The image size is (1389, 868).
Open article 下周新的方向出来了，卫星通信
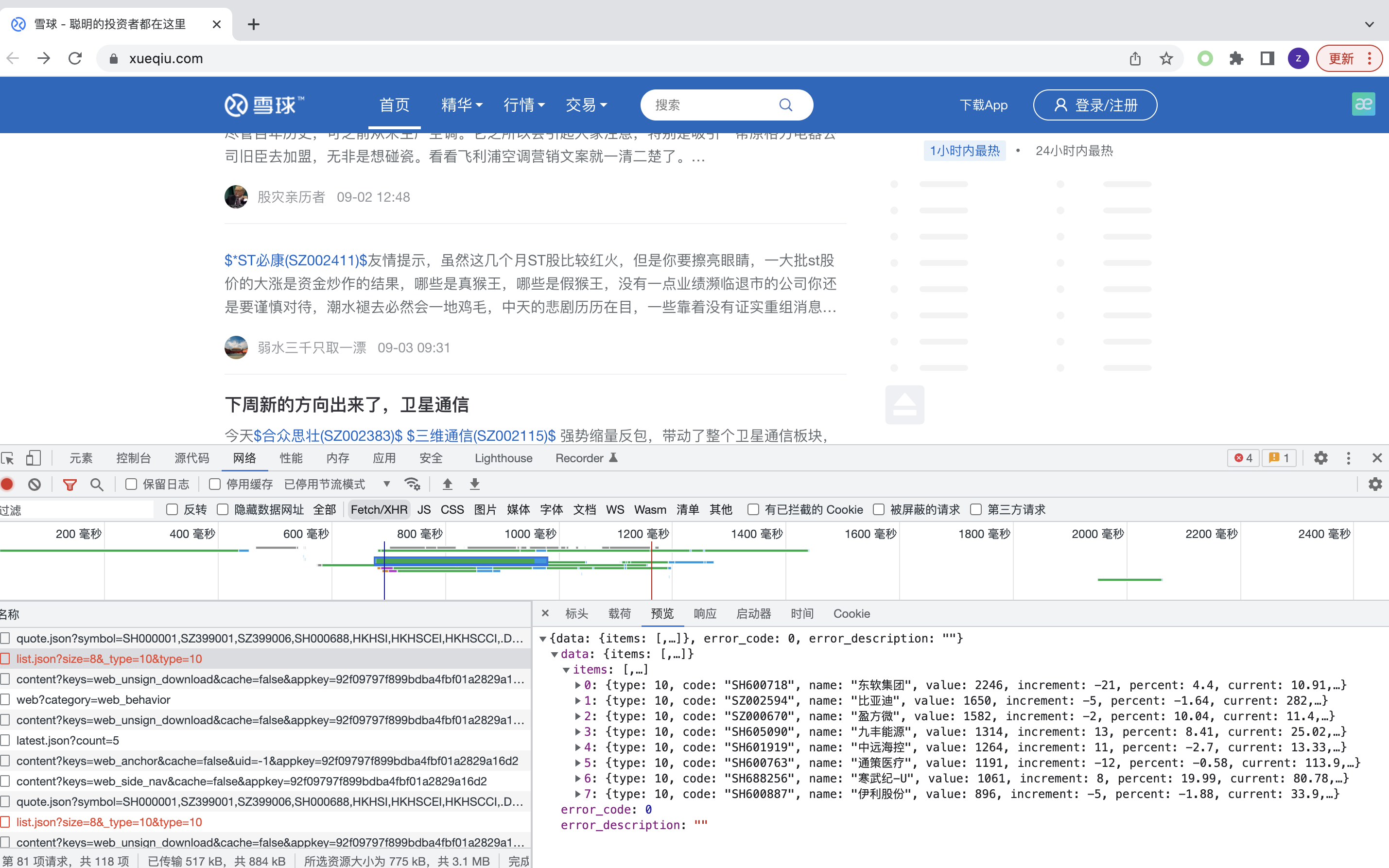pyautogui.click(x=347, y=405)
